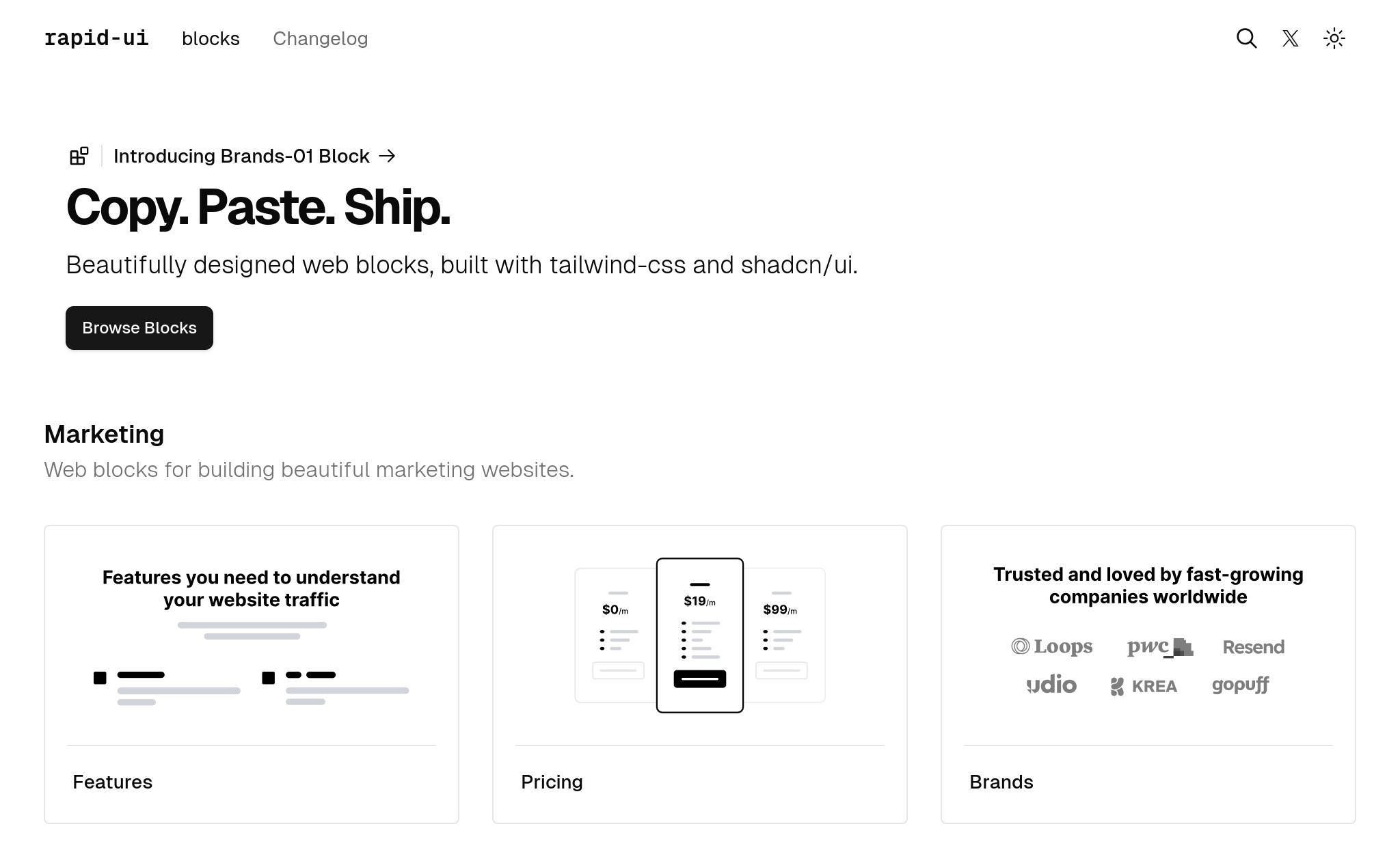Open the search icon in the navbar
Screen dimensions: 1400x863
point(1247,39)
